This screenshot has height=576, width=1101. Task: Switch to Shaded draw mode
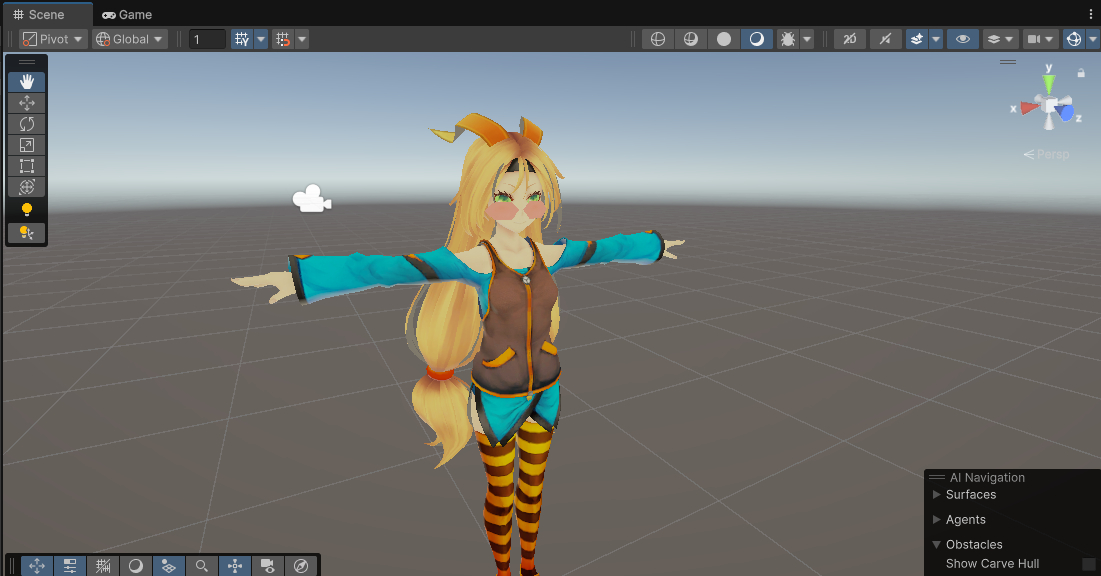(x=757, y=39)
